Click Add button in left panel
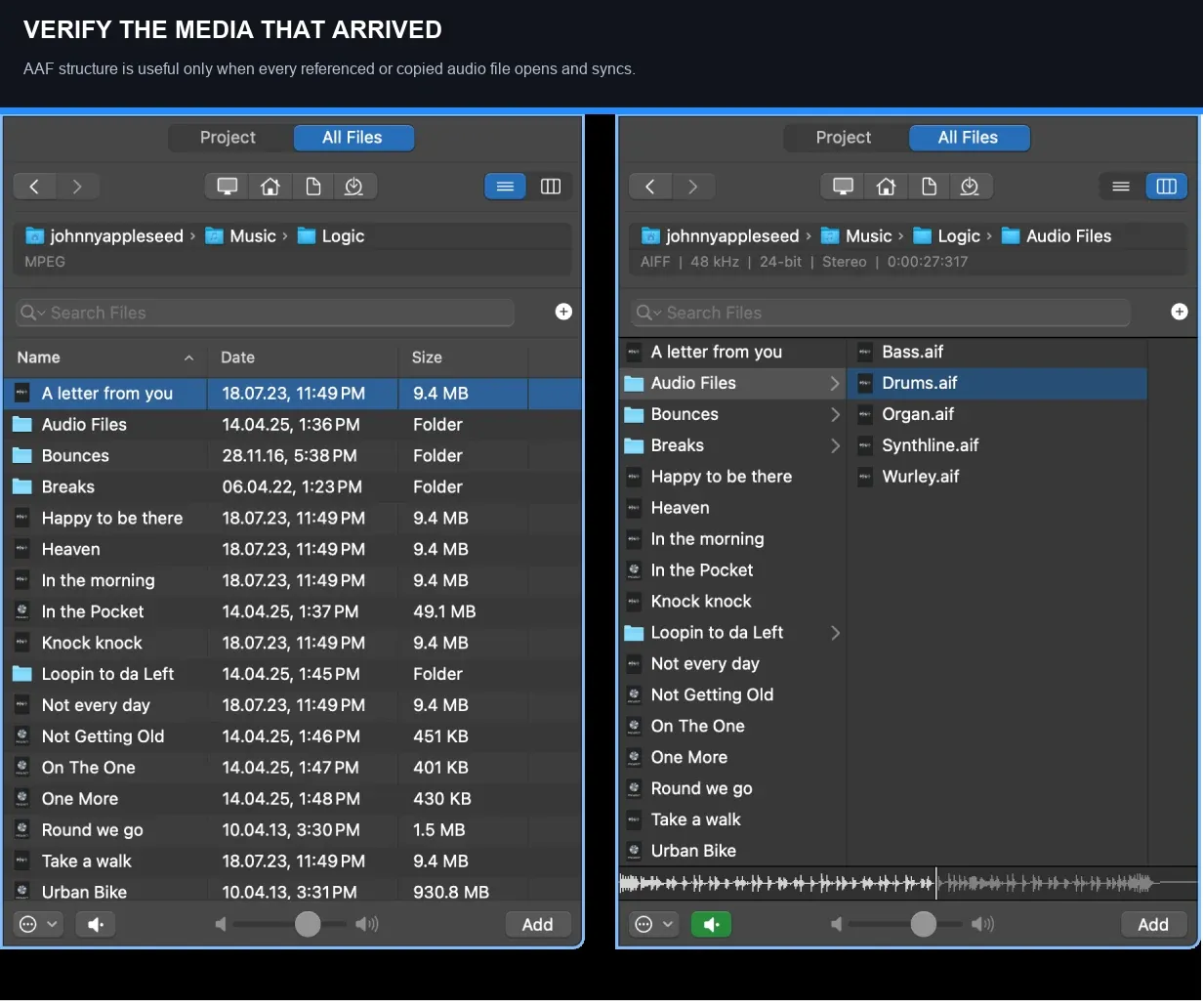The image size is (1203, 1008). pyautogui.click(x=537, y=924)
